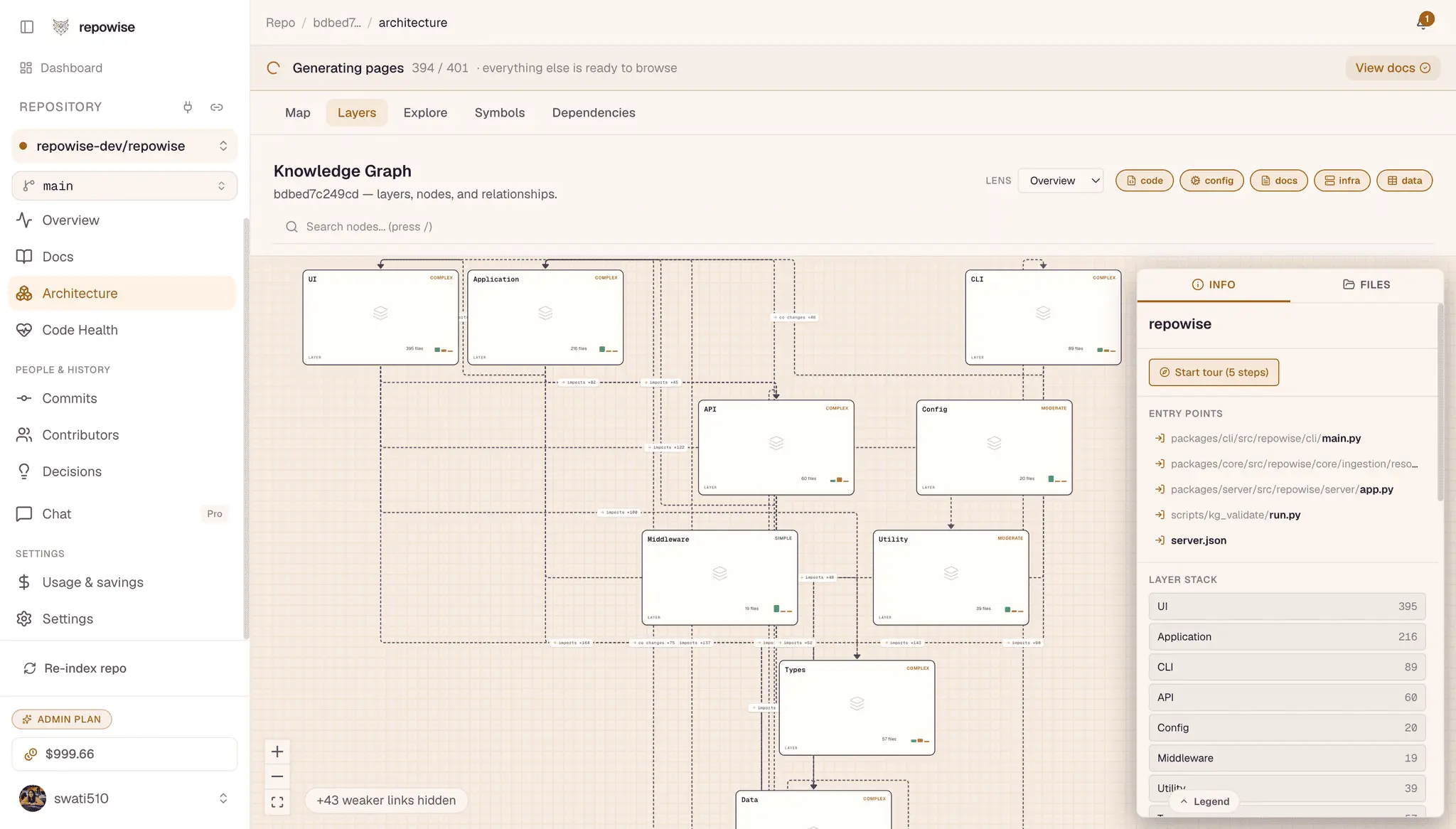Click the bdbed7 breadcrumb link
This screenshot has height=829, width=1456.
[x=337, y=23]
